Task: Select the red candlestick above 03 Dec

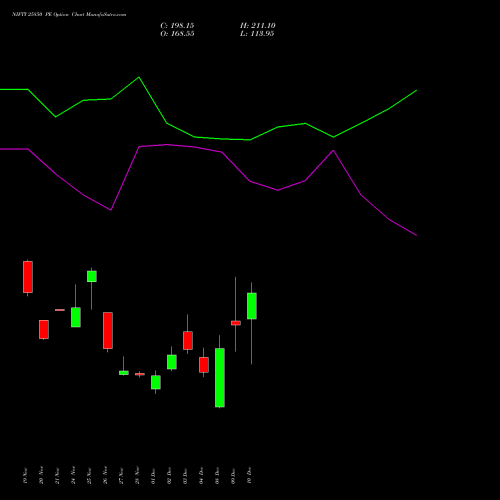Action: pos(188,340)
